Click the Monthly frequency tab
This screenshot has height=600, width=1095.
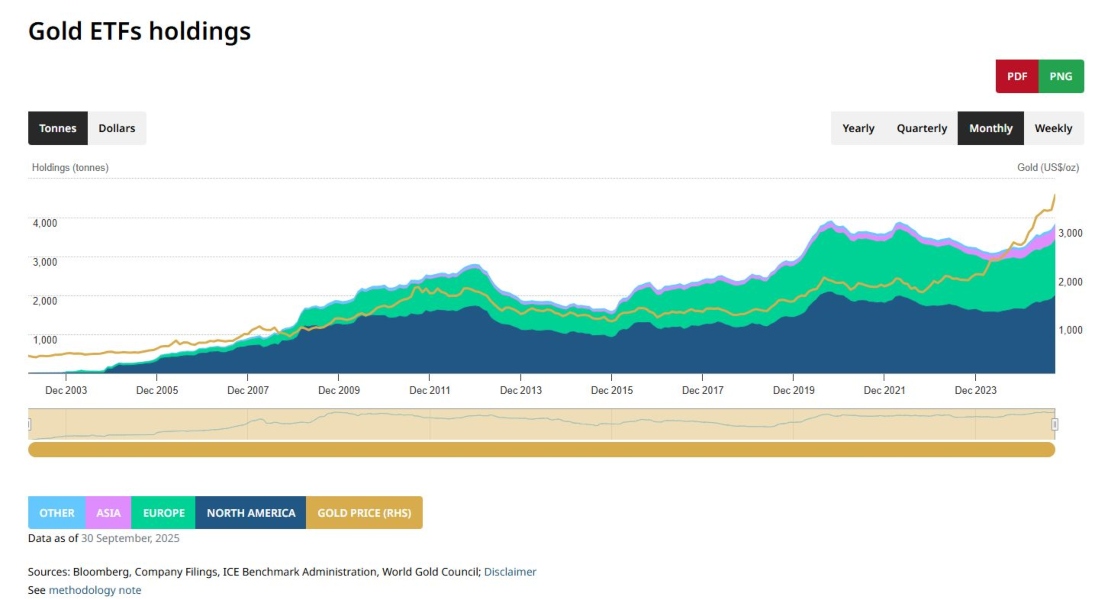(x=990, y=128)
